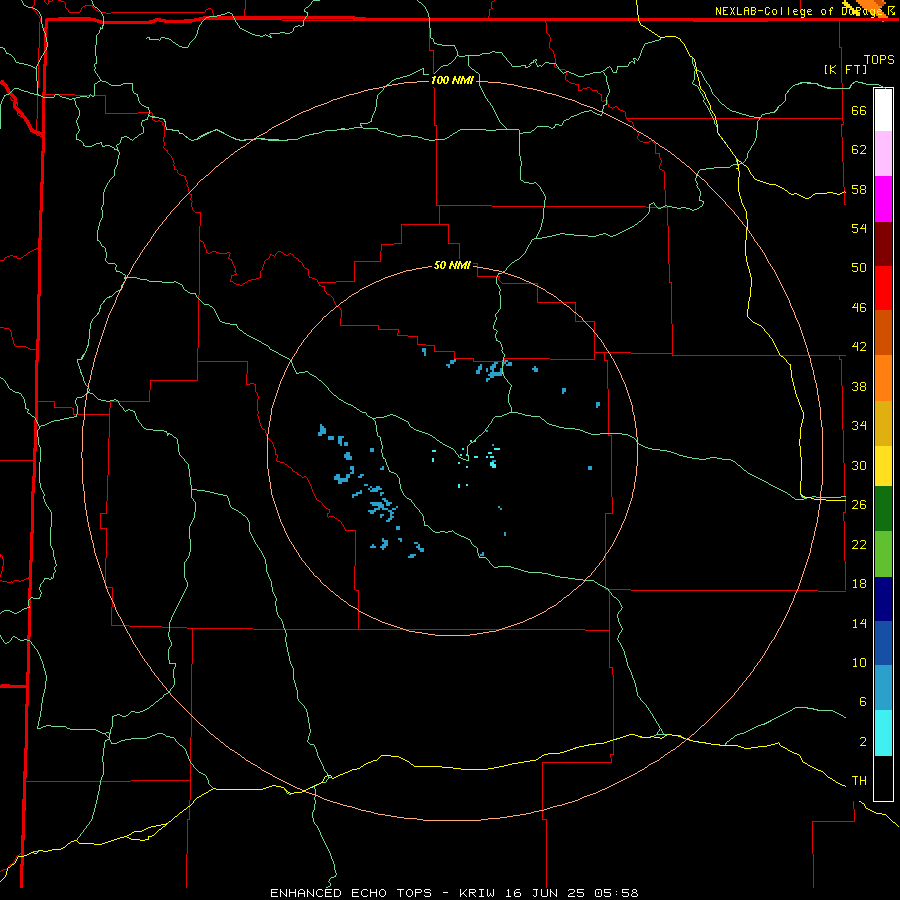Viewport: 900px width, 900px height.
Task: Click the '62' legend value
Action: [x=859, y=150]
